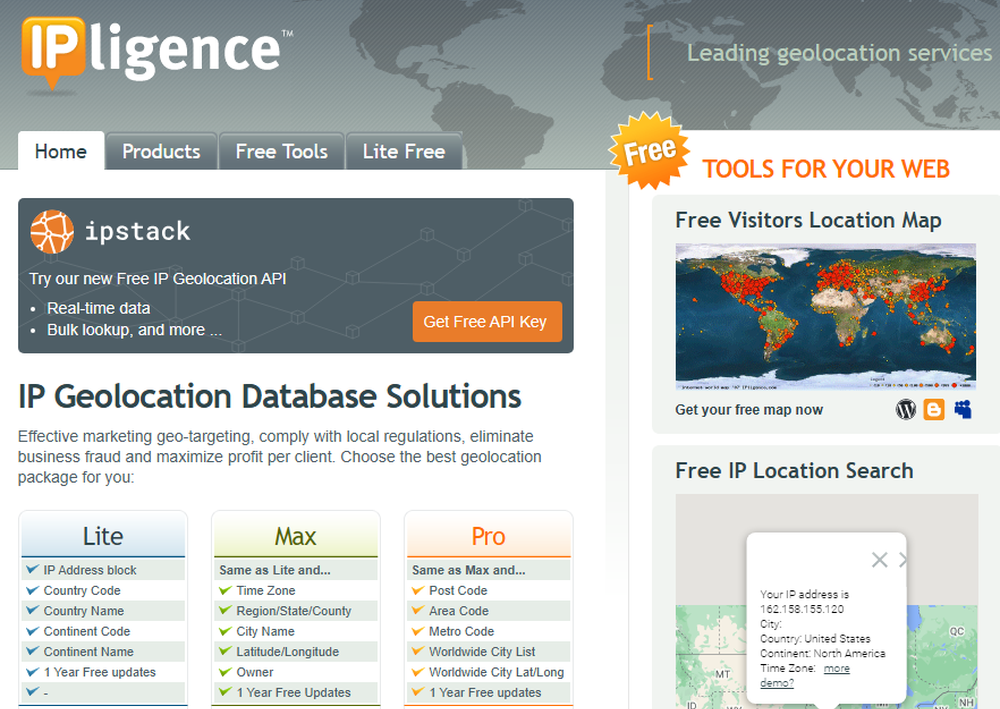Image resolution: width=1000 pixels, height=709 pixels.
Task: Click the Bulk lookup, and more bullet
Action: (x=135, y=330)
